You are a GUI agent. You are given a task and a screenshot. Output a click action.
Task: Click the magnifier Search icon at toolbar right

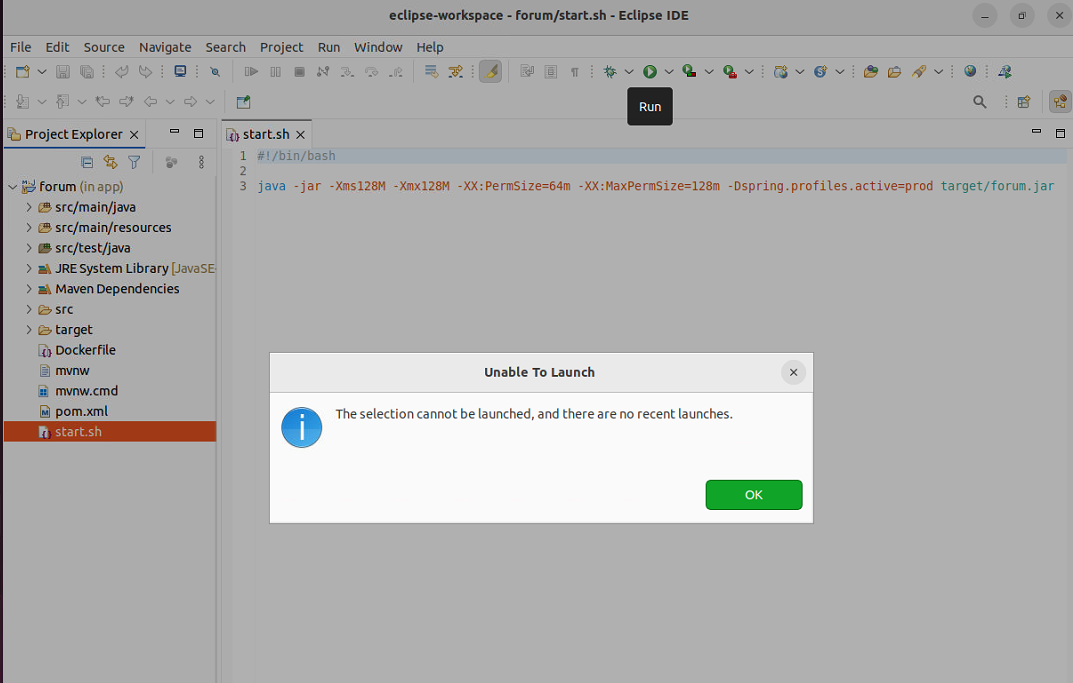[980, 102]
